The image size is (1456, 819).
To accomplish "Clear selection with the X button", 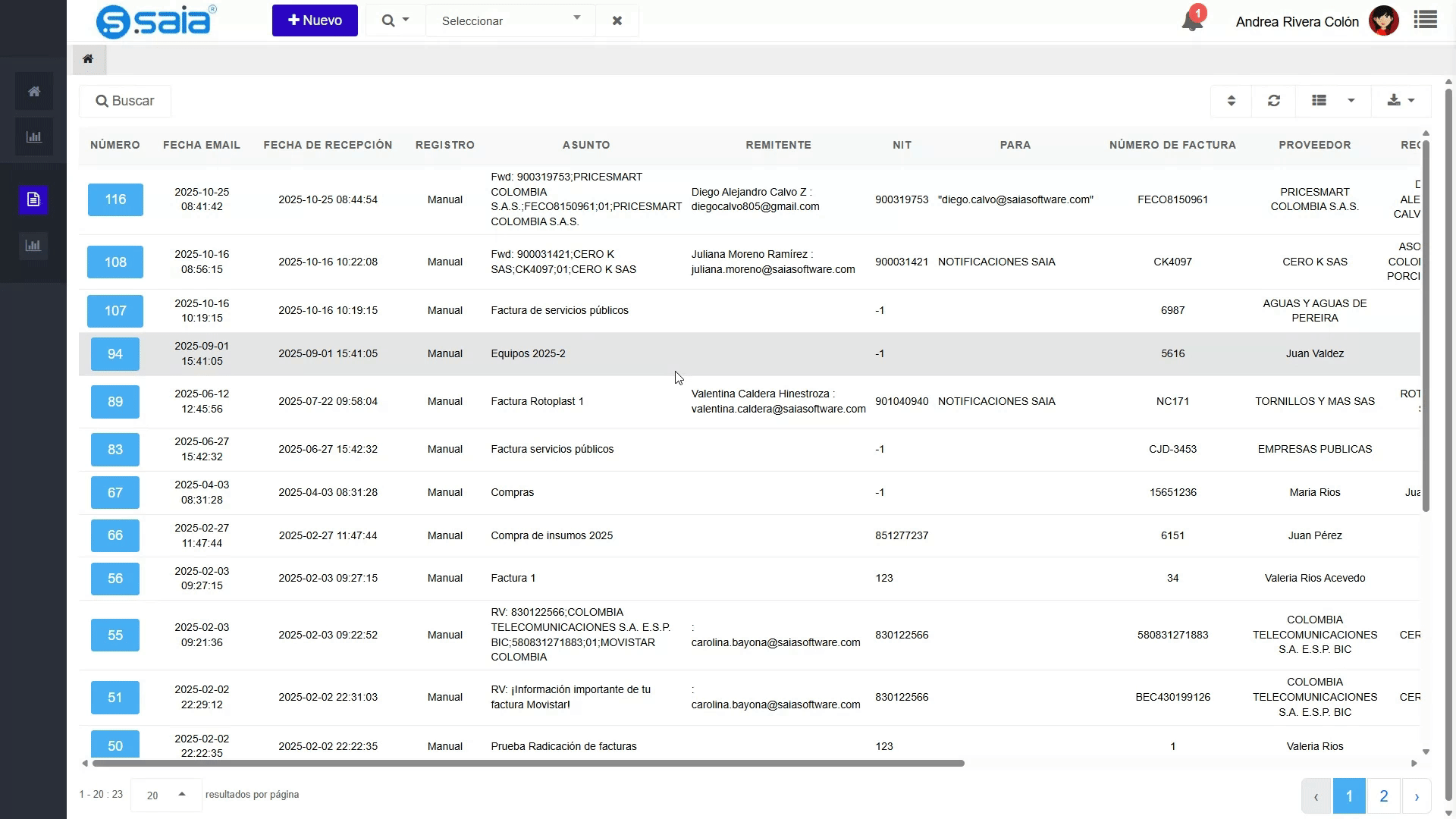I will [617, 20].
